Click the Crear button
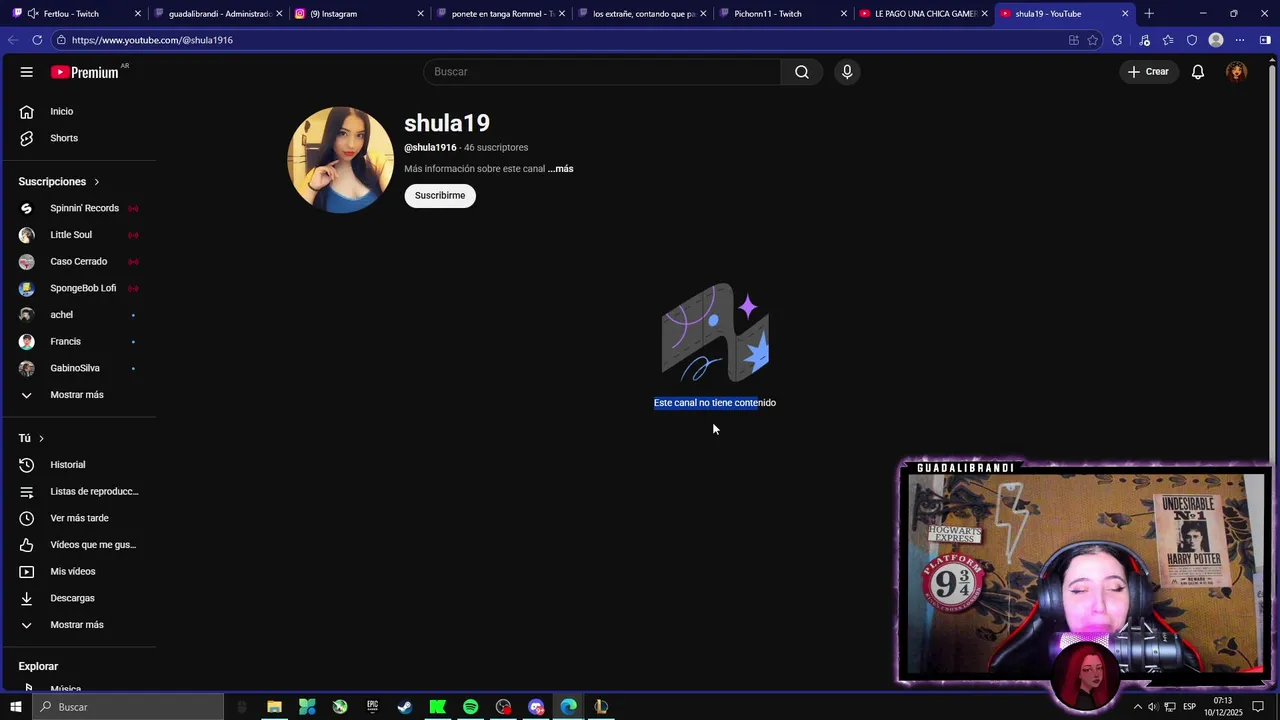1280x720 pixels. [x=1148, y=72]
